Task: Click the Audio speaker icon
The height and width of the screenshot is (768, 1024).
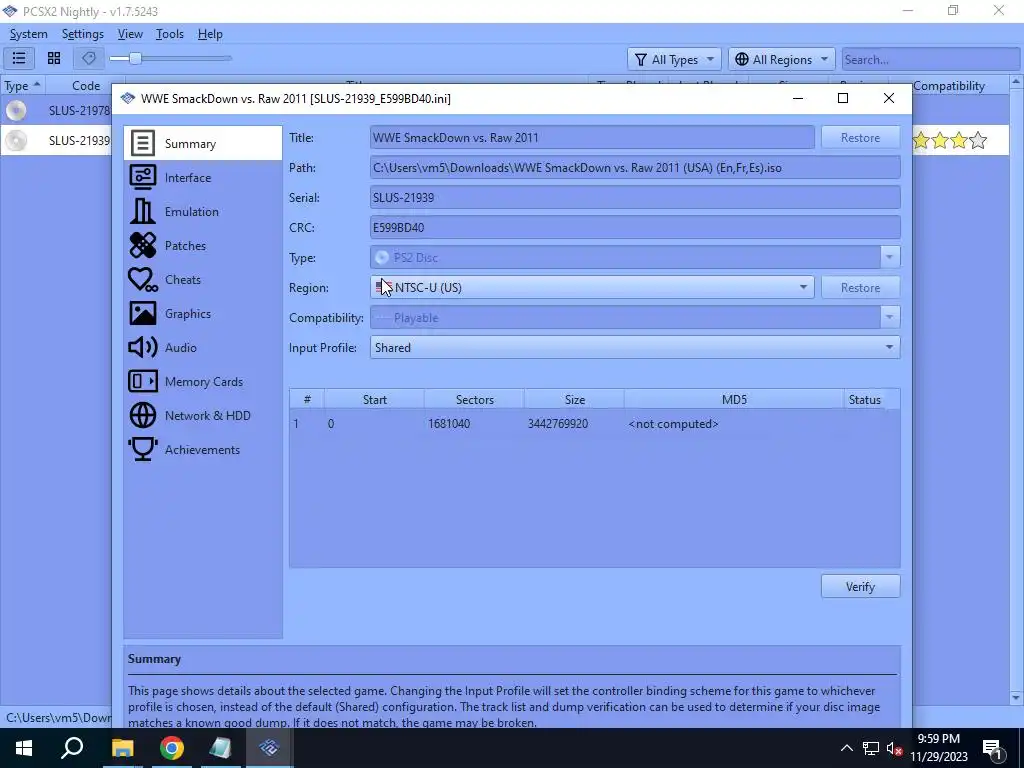Action: [142, 347]
